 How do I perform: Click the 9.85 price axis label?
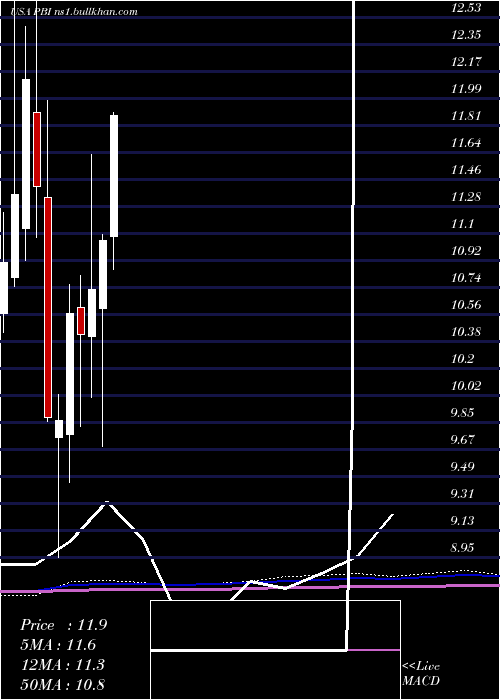pos(462,412)
